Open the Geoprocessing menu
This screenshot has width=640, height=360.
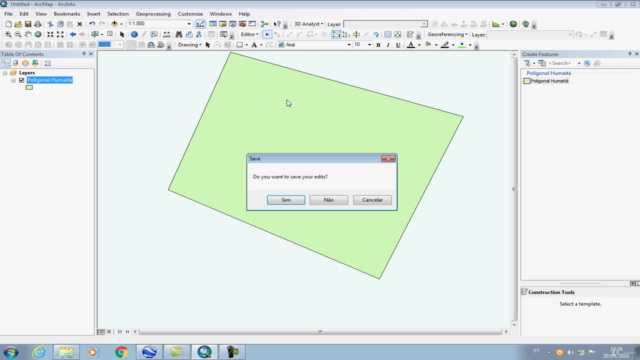[x=153, y=14]
